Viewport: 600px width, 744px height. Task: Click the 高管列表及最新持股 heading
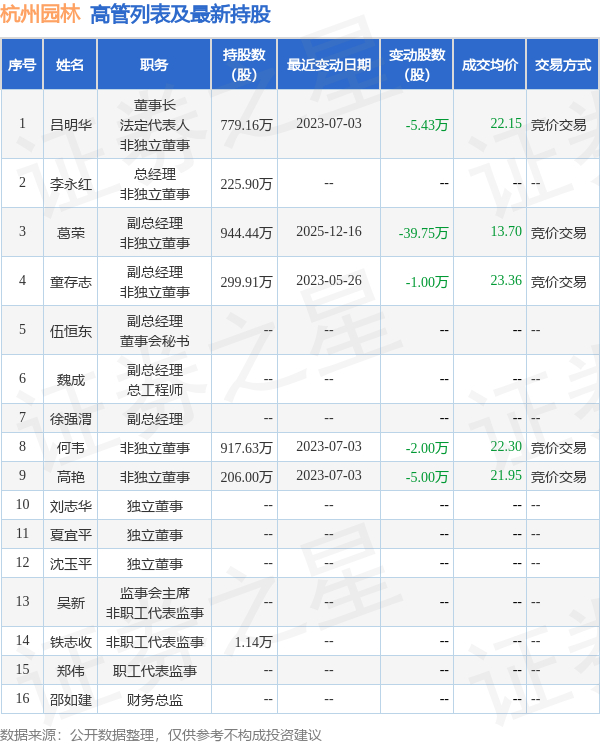tap(180, 14)
